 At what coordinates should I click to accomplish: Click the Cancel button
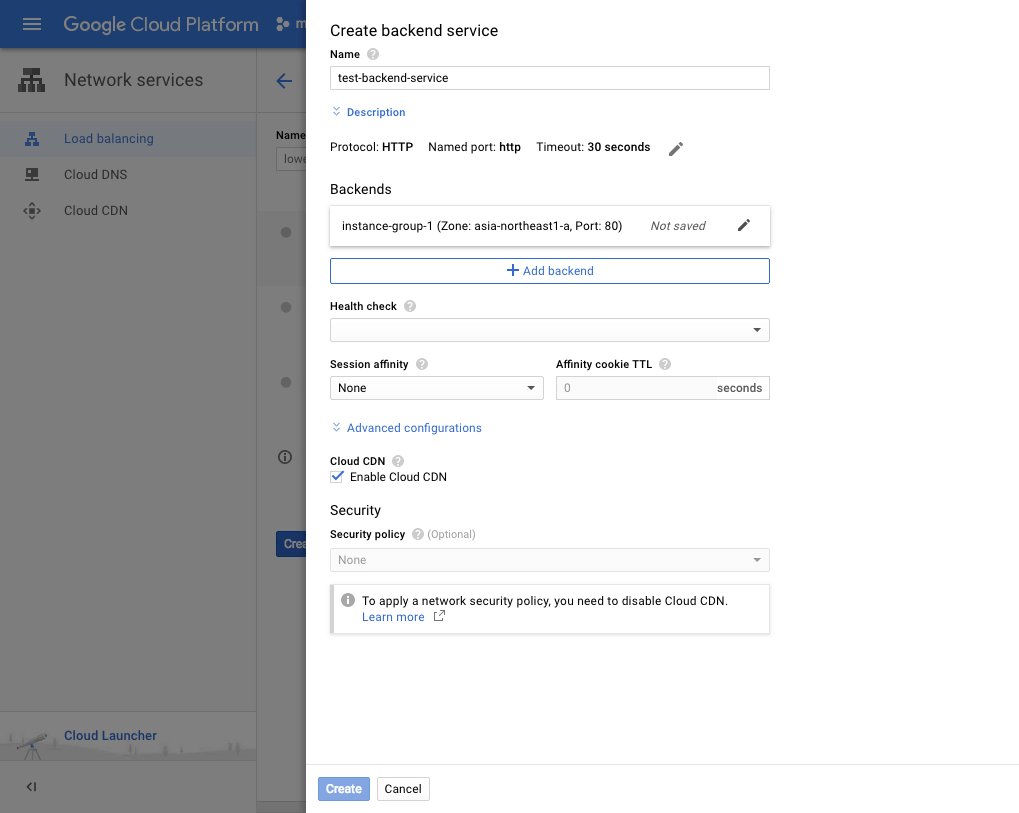click(x=403, y=789)
